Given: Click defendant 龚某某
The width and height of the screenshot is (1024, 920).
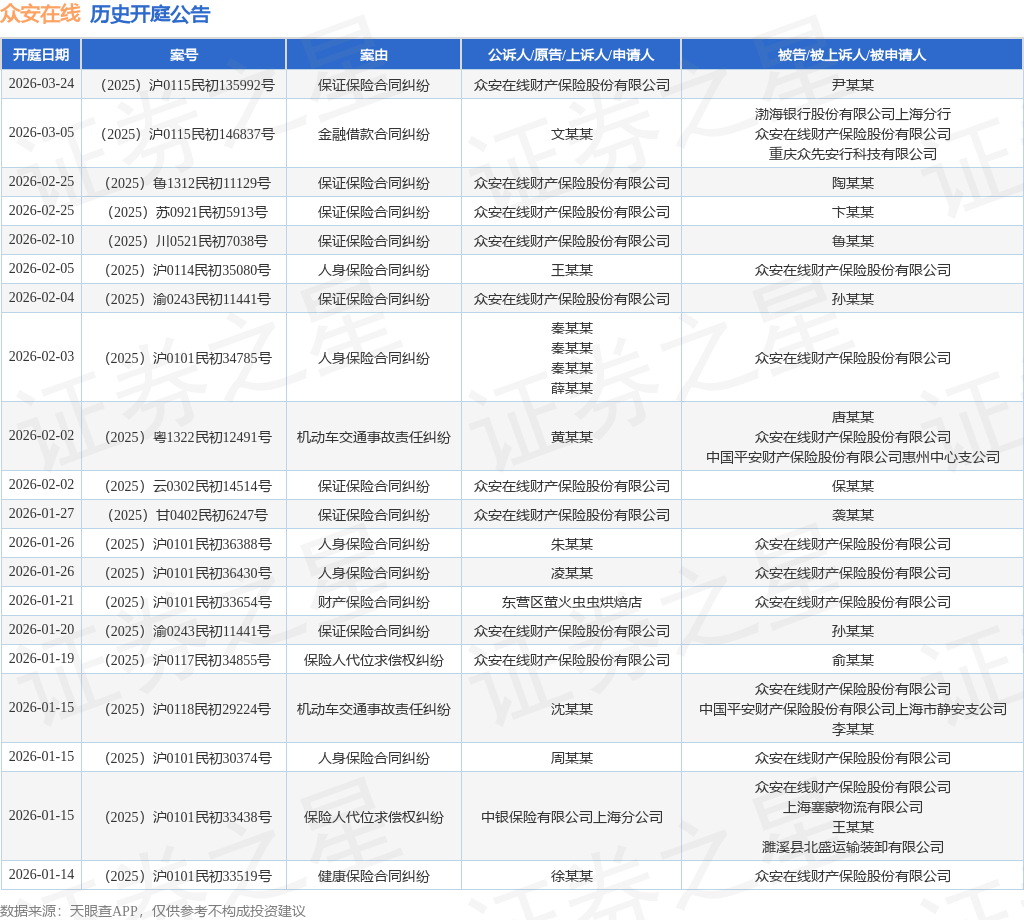Looking at the screenshot, I should [x=852, y=516].
